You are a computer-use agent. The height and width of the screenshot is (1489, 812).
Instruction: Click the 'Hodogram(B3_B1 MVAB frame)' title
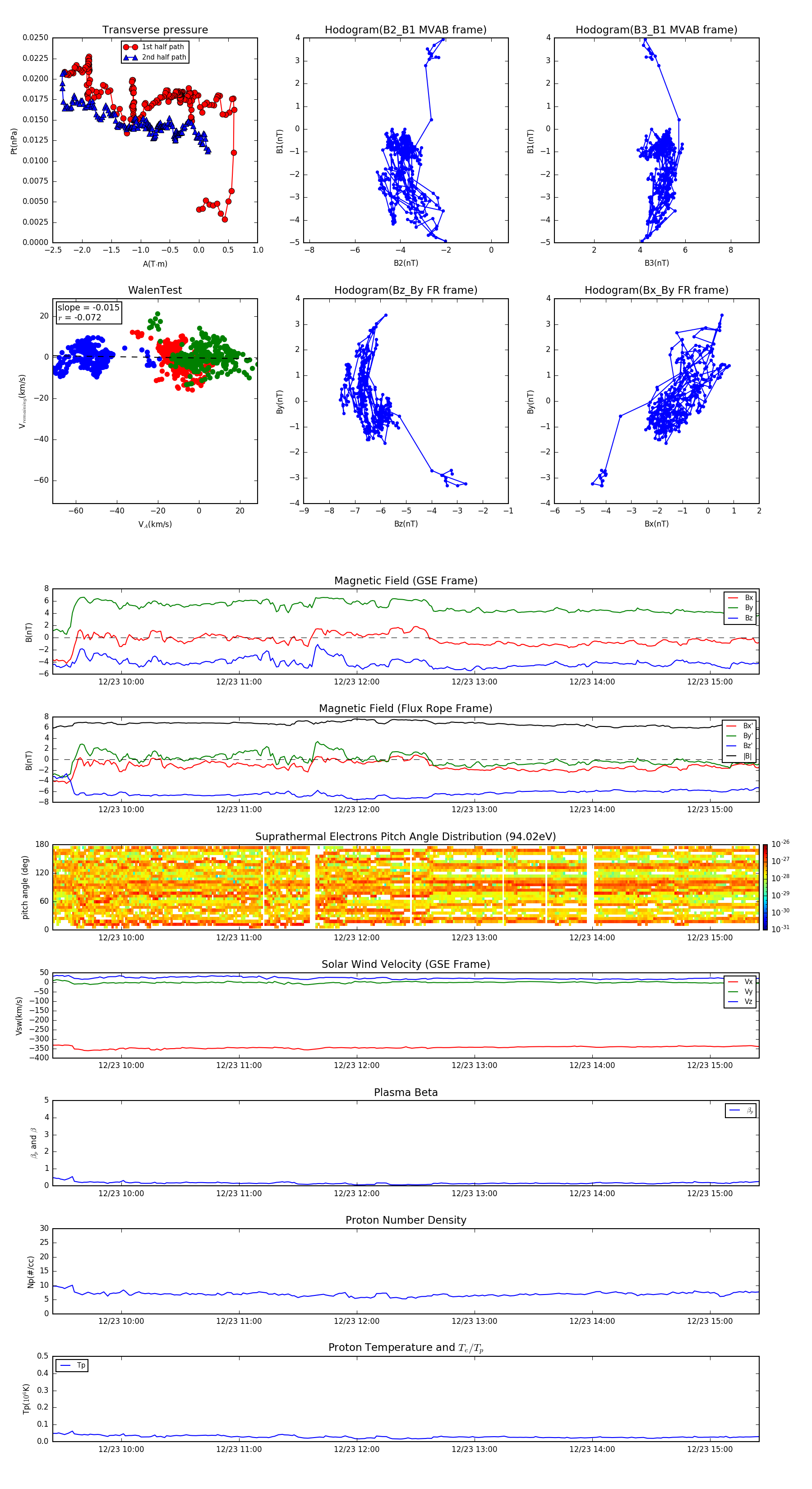pos(656,29)
